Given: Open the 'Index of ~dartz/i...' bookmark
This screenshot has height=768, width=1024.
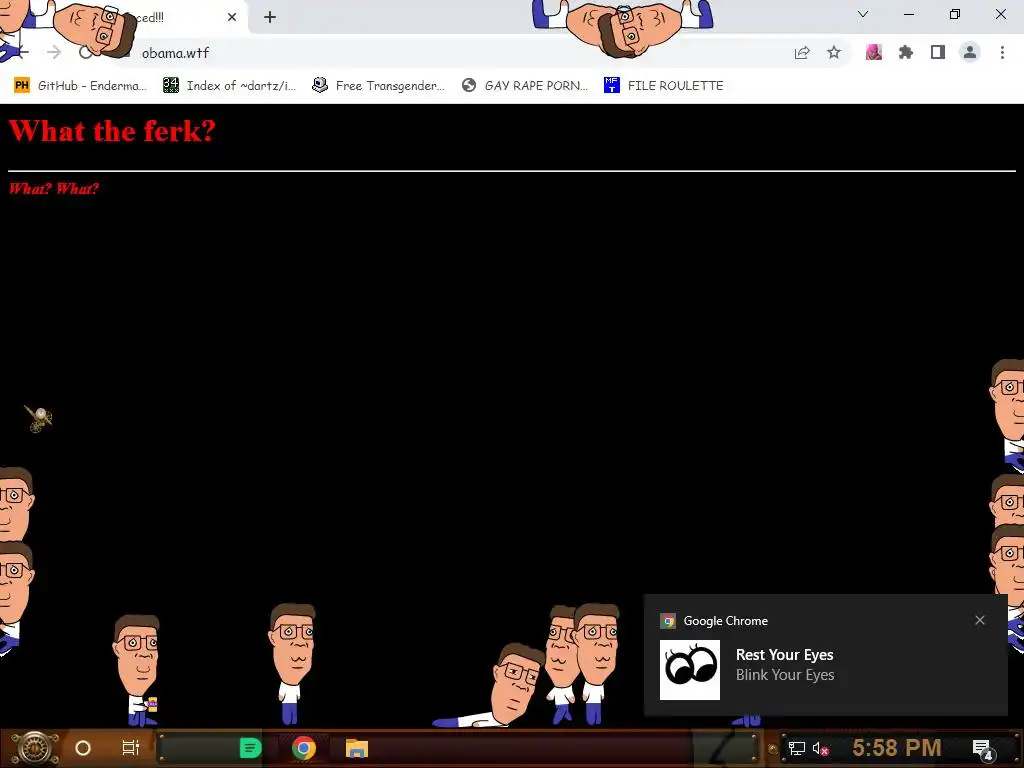Looking at the screenshot, I should [x=229, y=86].
